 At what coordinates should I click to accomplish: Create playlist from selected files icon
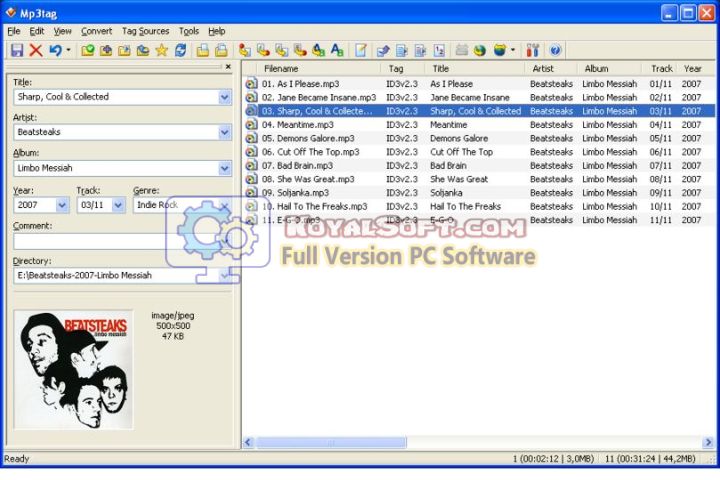click(221, 50)
